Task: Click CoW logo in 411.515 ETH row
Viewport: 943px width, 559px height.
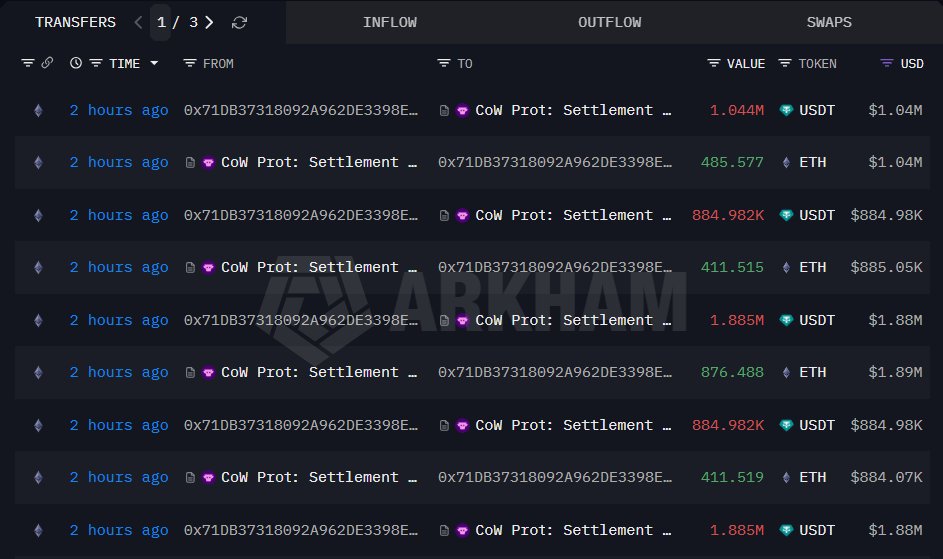Action: pos(208,267)
